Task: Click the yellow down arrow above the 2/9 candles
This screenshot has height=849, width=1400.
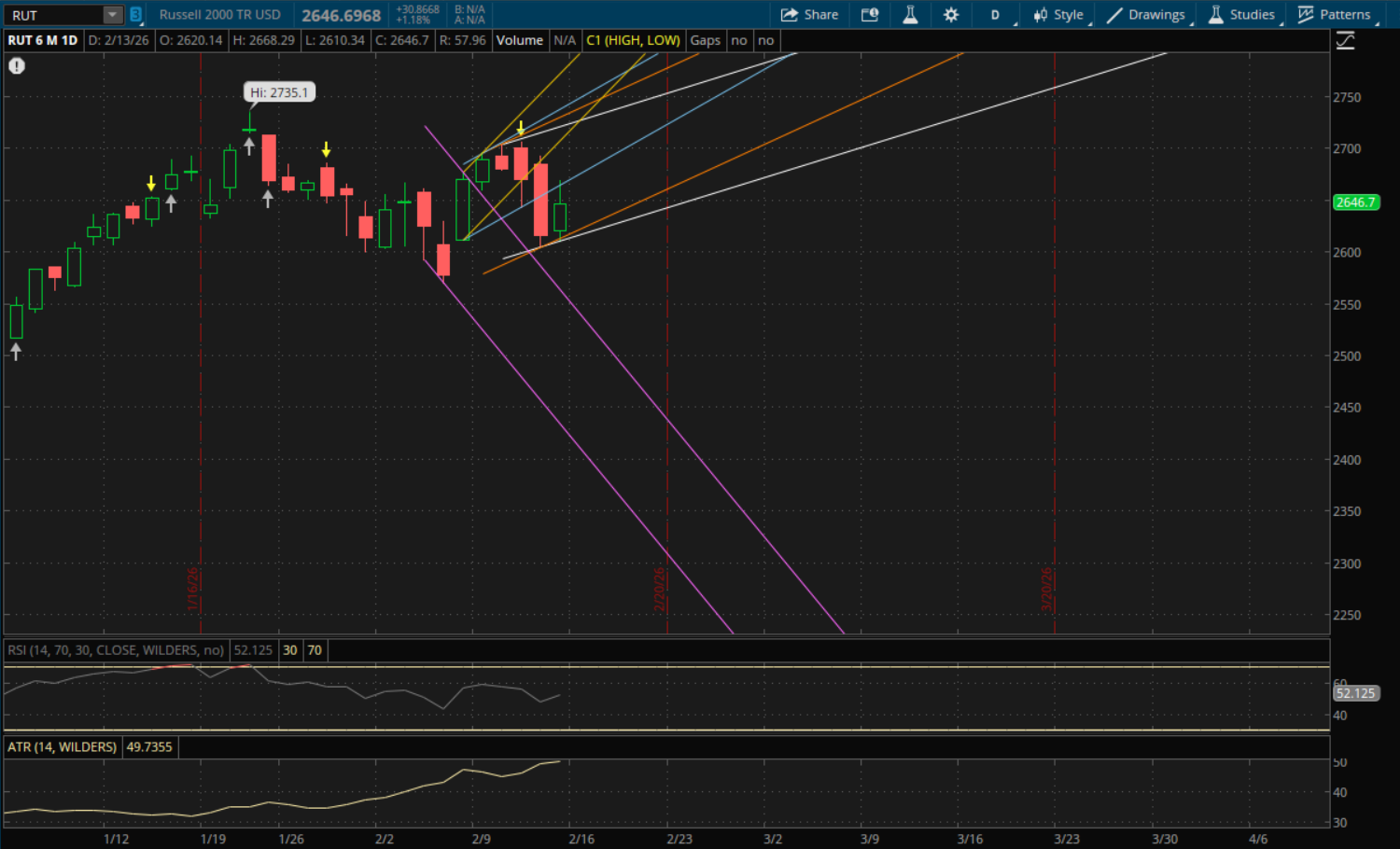Action: pyautogui.click(x=521, y=128)
